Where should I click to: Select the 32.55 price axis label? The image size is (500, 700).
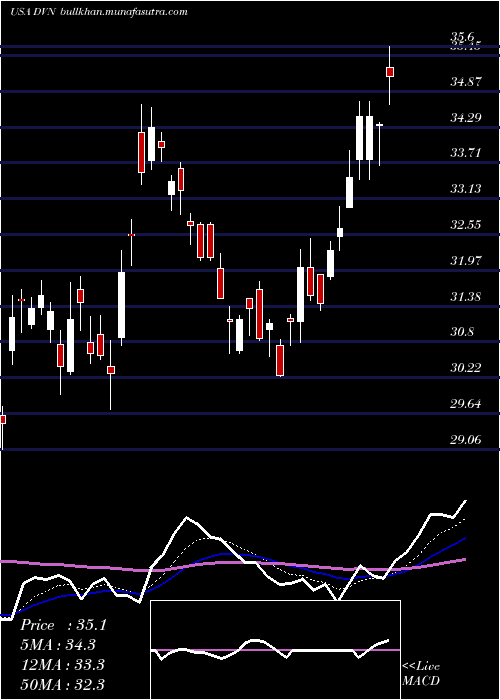coord(466,224)
